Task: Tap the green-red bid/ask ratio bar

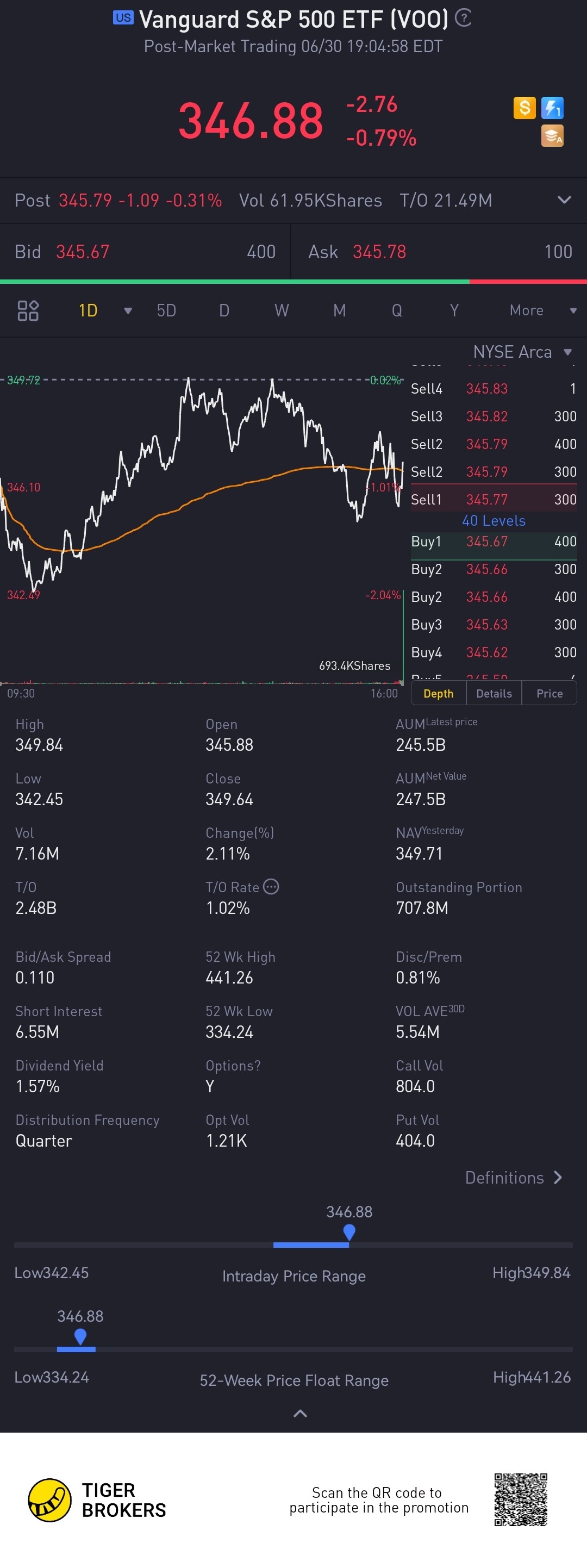Action: coord(293,282)
